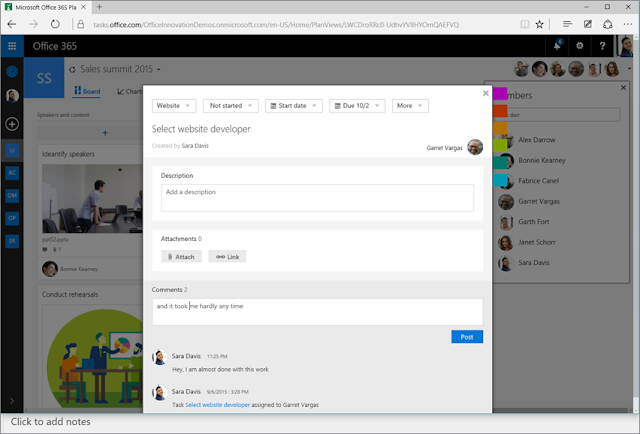Screen dimensions: 640x434
Task: Expand the More options dropdown
Action: (410, 106)
